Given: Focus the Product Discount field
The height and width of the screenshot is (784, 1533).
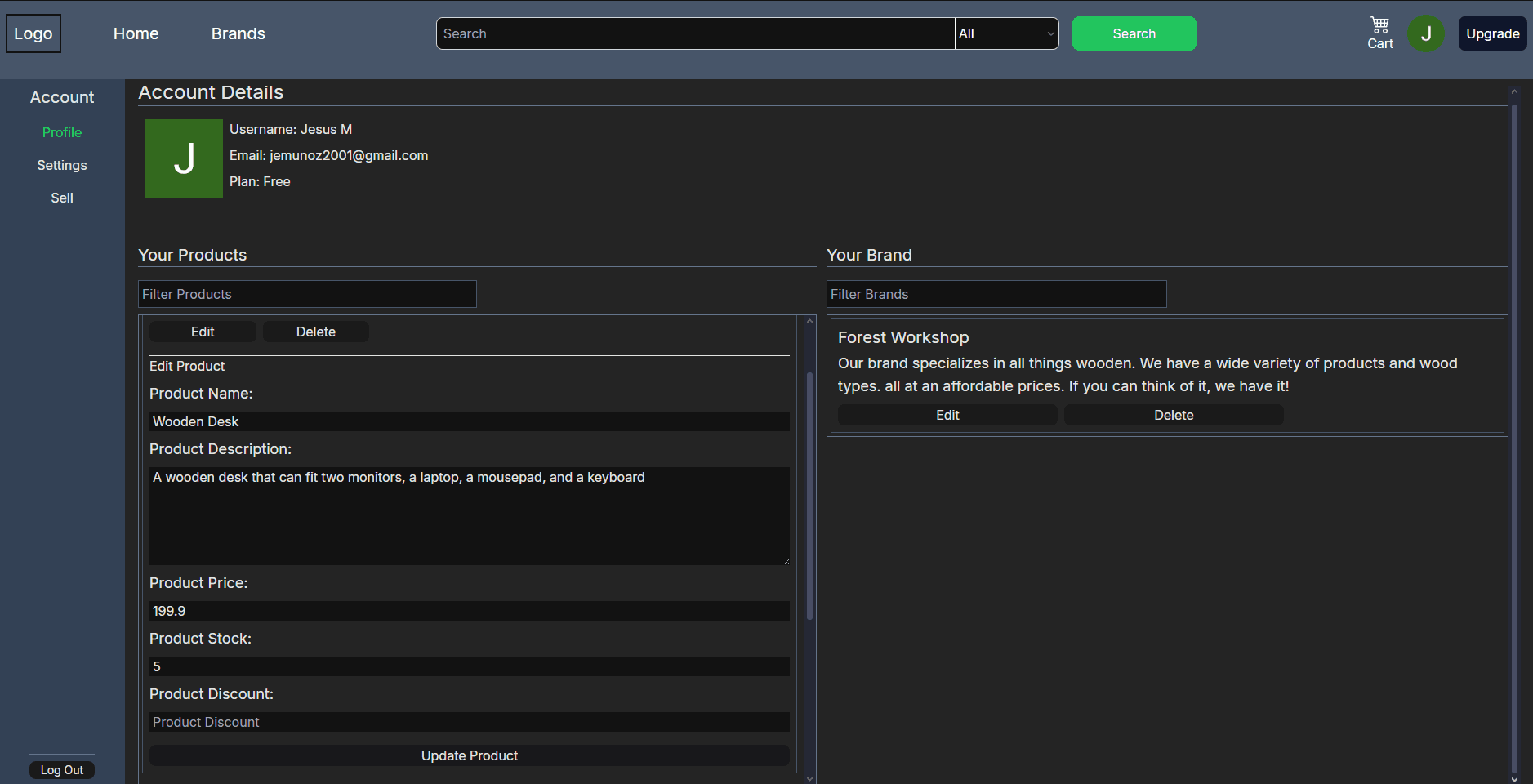Looking at the screenshot, I should [x=469, y=722].
